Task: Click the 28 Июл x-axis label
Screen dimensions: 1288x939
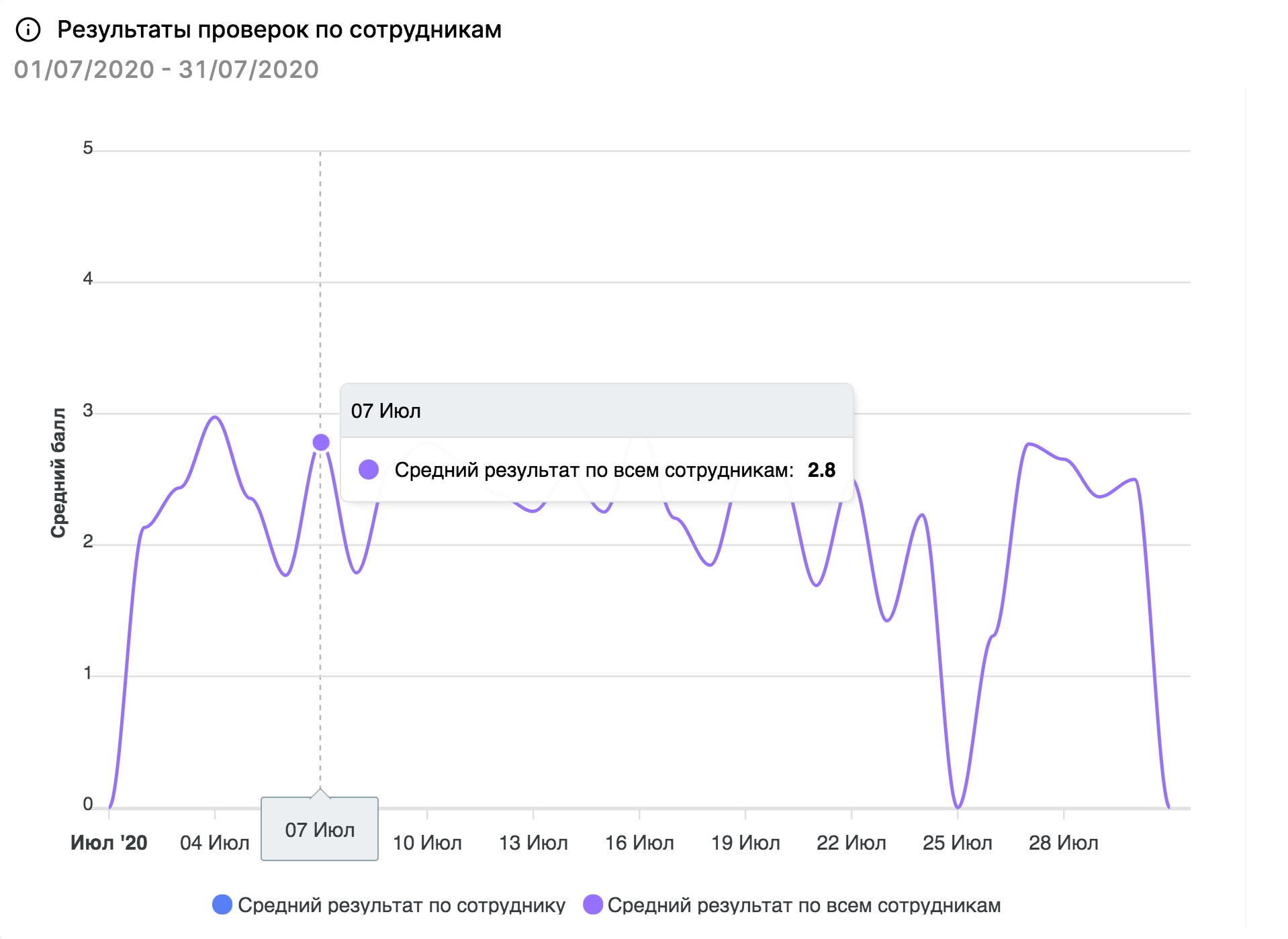Action: point(1064,842)
